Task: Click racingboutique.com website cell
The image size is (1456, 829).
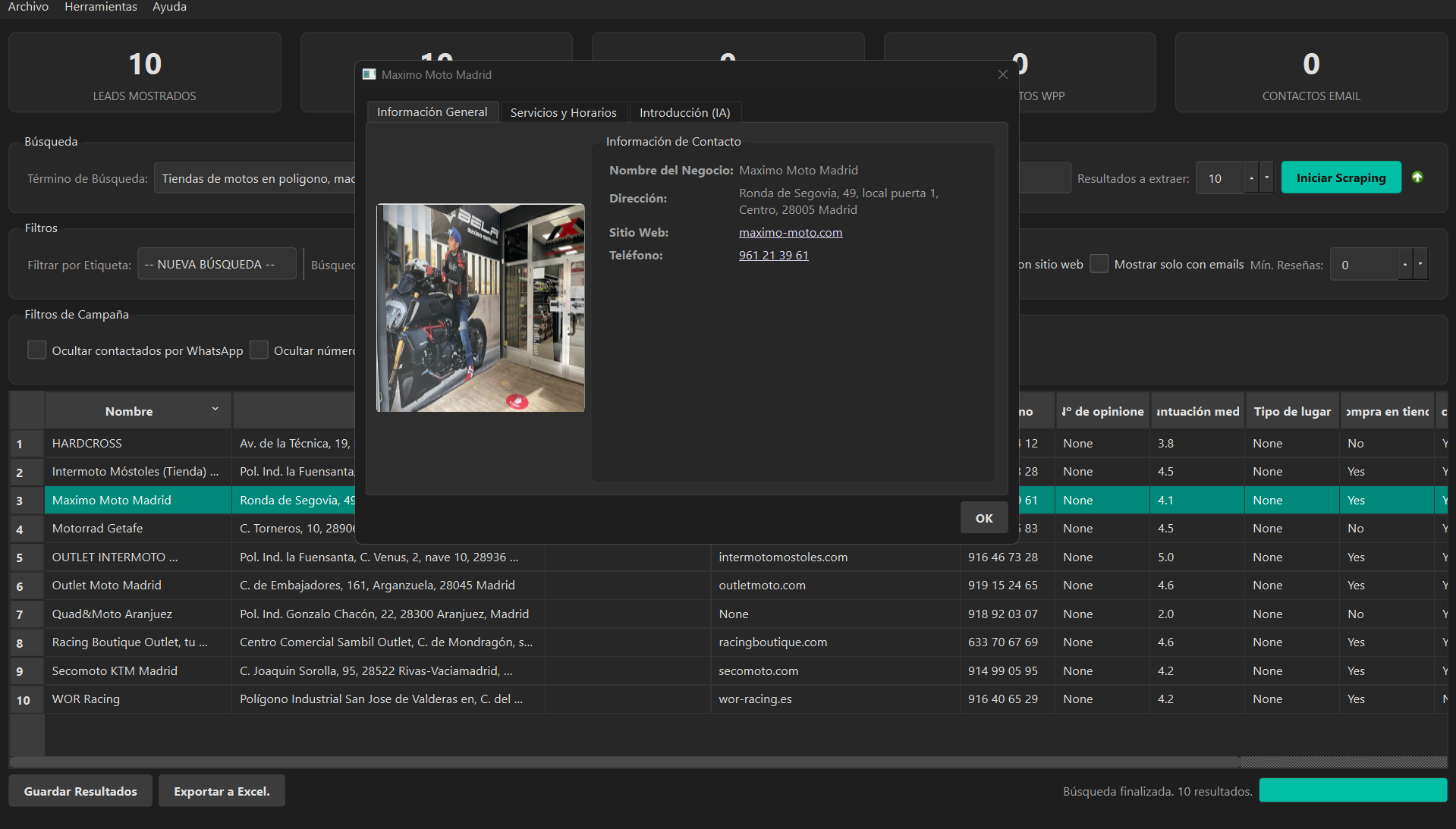Action: coord(836,642)
